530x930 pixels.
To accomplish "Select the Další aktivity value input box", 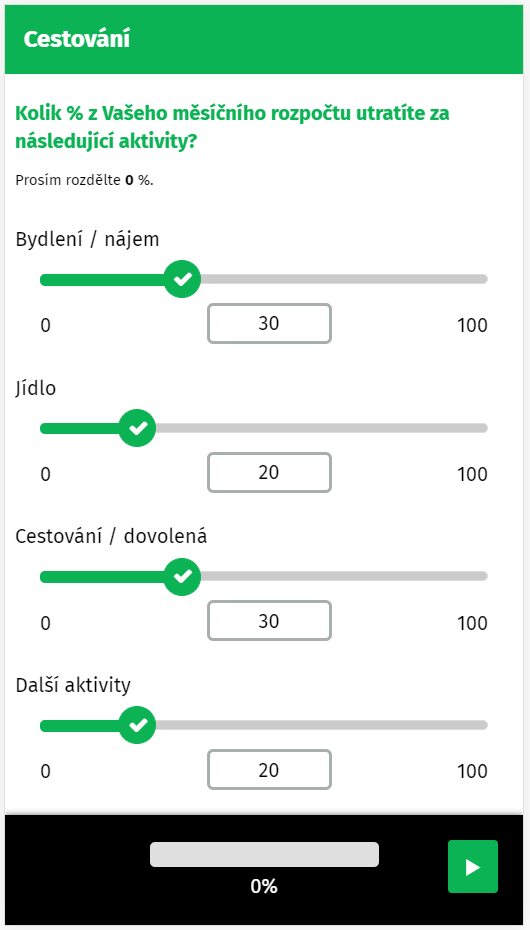I will [269, 770].
